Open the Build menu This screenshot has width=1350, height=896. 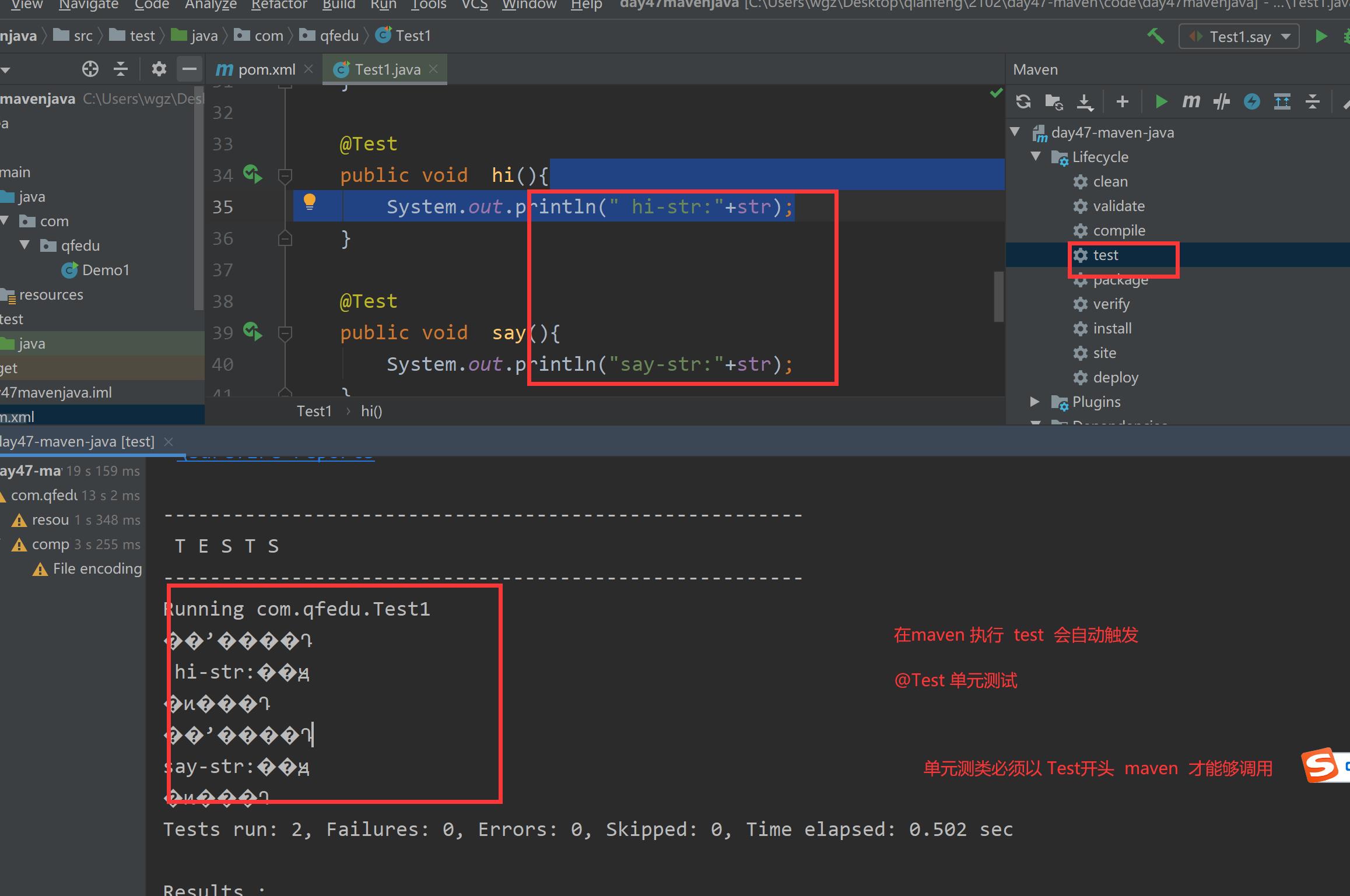339,5
